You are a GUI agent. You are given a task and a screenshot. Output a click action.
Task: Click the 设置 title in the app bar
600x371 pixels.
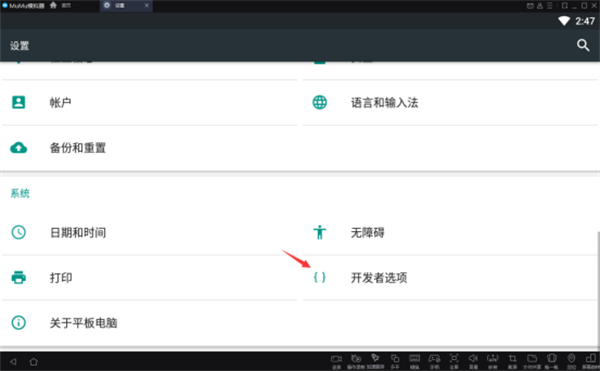click(20, 46)
